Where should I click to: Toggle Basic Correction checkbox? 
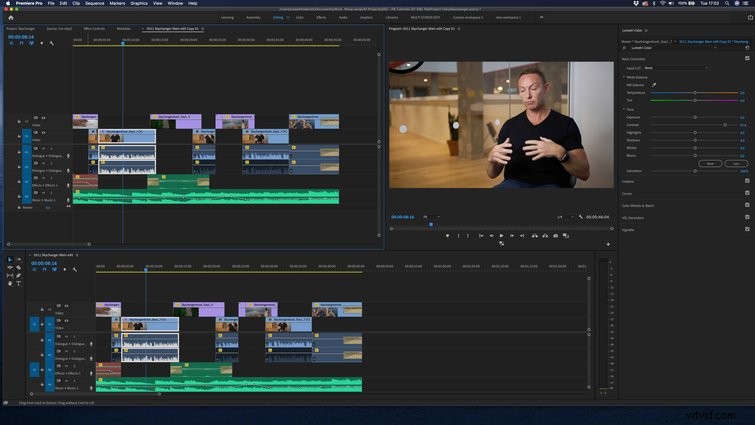click(747, 58)
